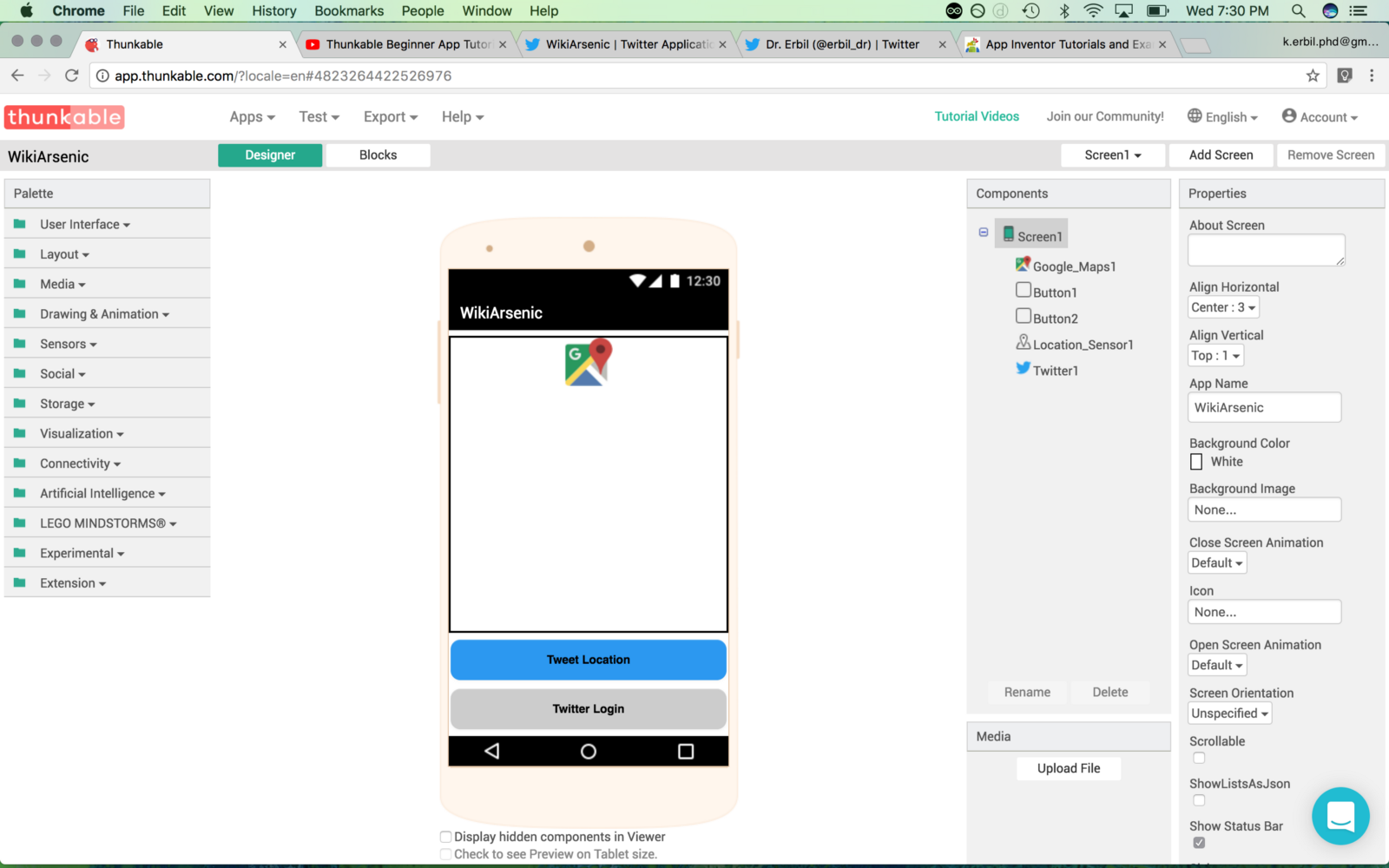The image size is (1389, 868).
Task: Click the phone preview home circle
Action: pos(589,751)
